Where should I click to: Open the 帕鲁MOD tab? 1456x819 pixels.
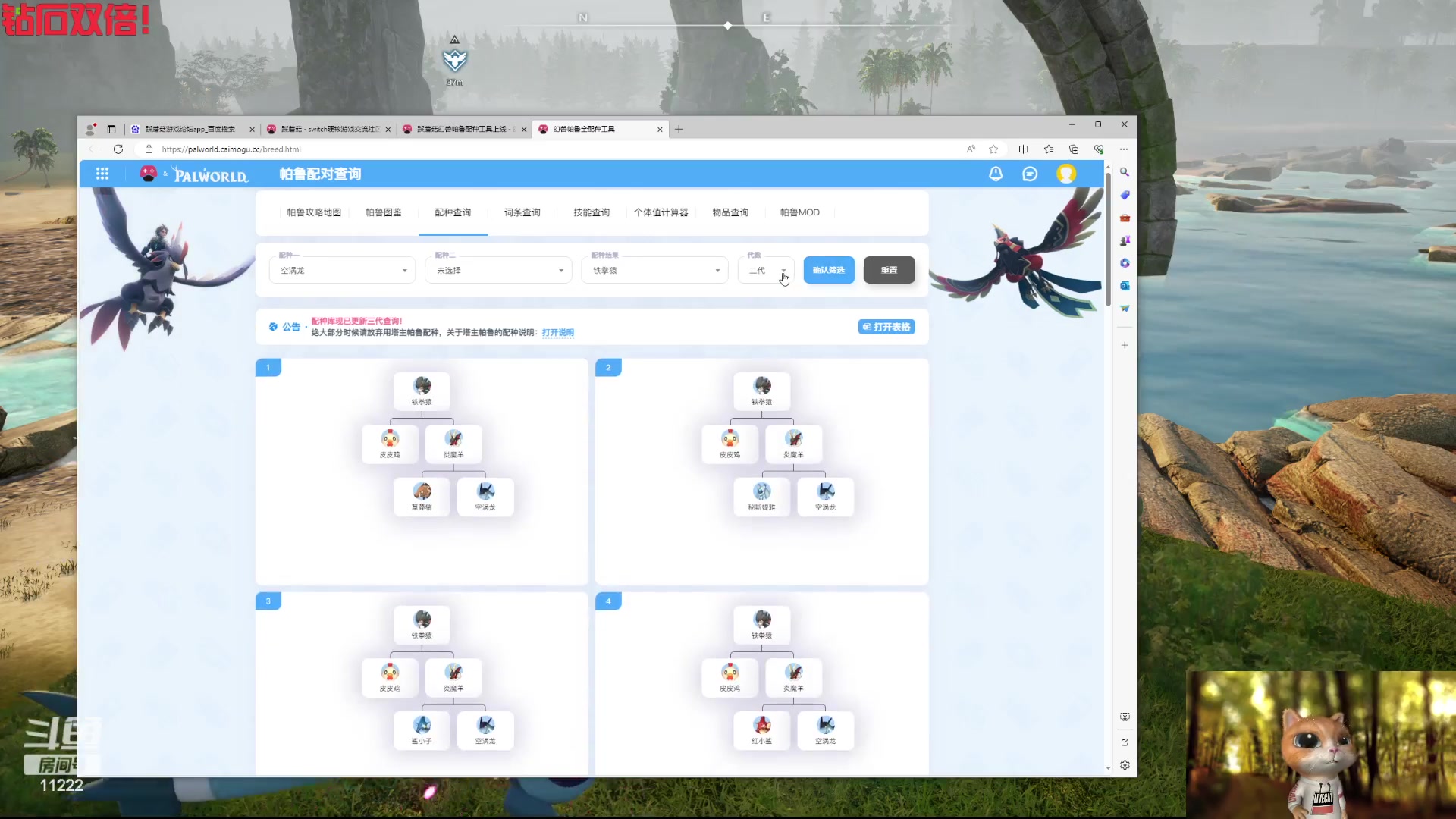800,212
